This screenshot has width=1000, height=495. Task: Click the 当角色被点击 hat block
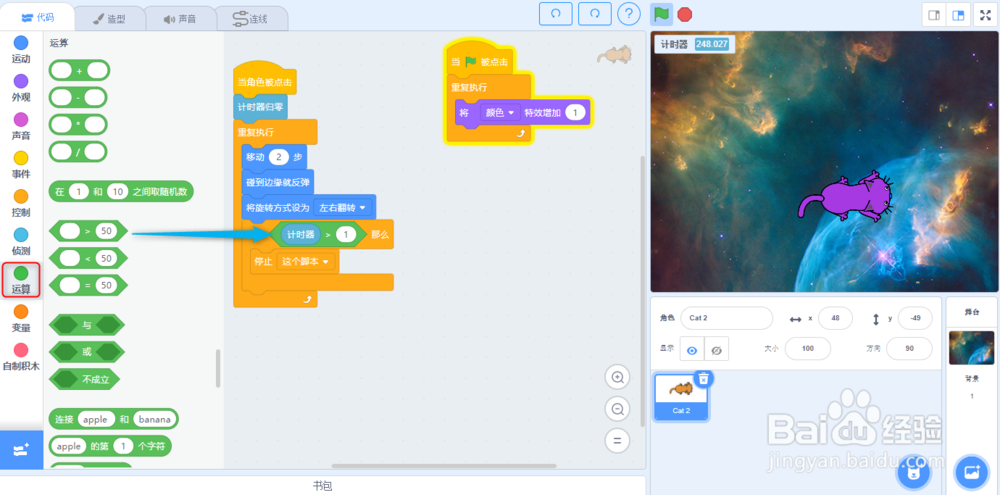coord(265,80)
